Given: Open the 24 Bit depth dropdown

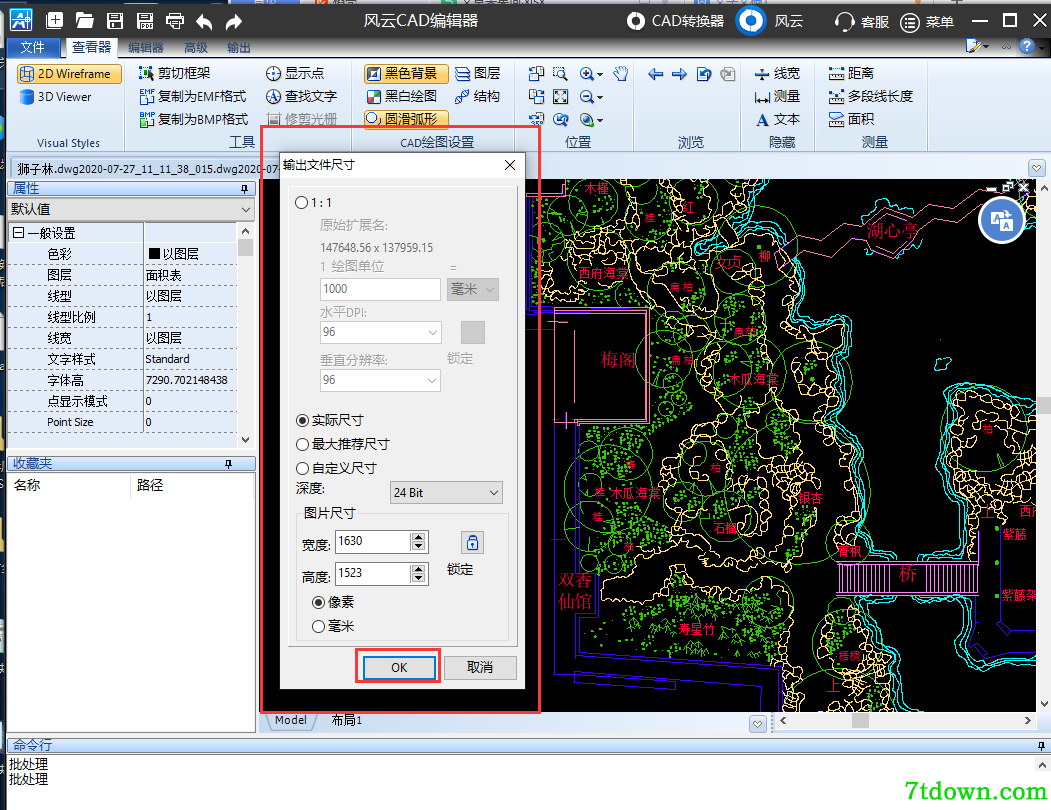Looking at the screenshot, I should pyautogui.click(x=446, y=493).
